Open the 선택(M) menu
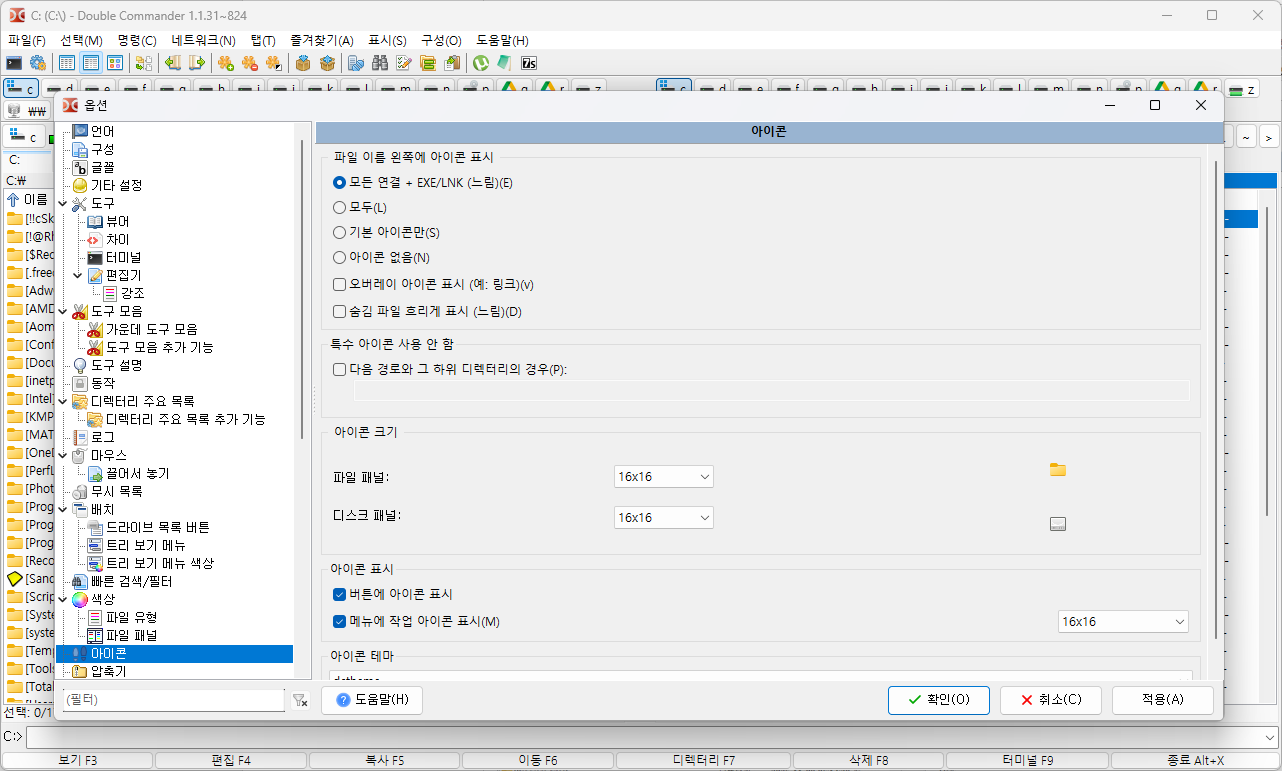The height and width of the screenshot is (771, 1282). [x=81, y=40]
